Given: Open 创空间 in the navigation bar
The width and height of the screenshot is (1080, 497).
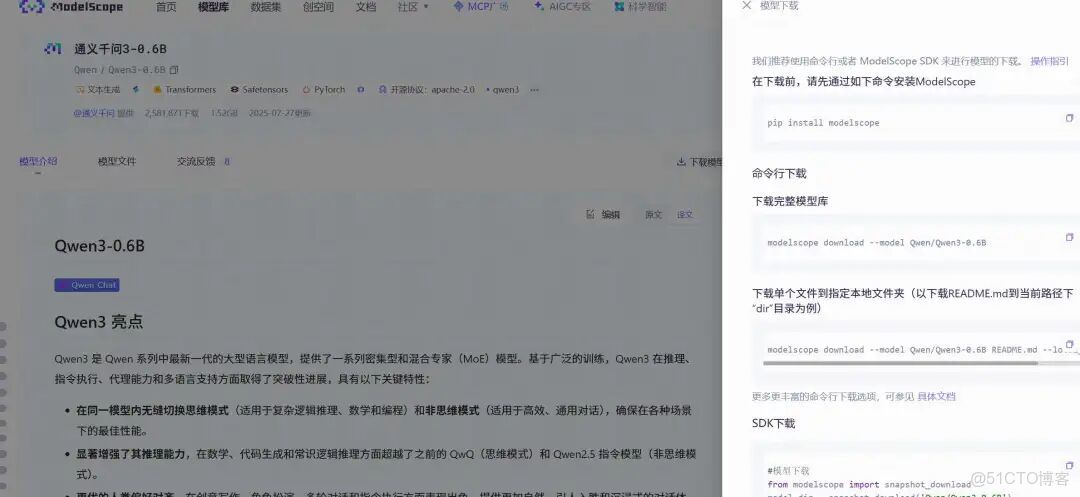Looking at the screenshot, I should point(318,8).
